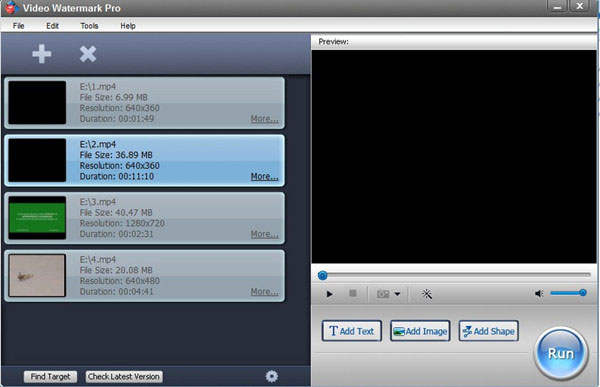Minimize the Video Watermark Pro window

click(558, 7)
